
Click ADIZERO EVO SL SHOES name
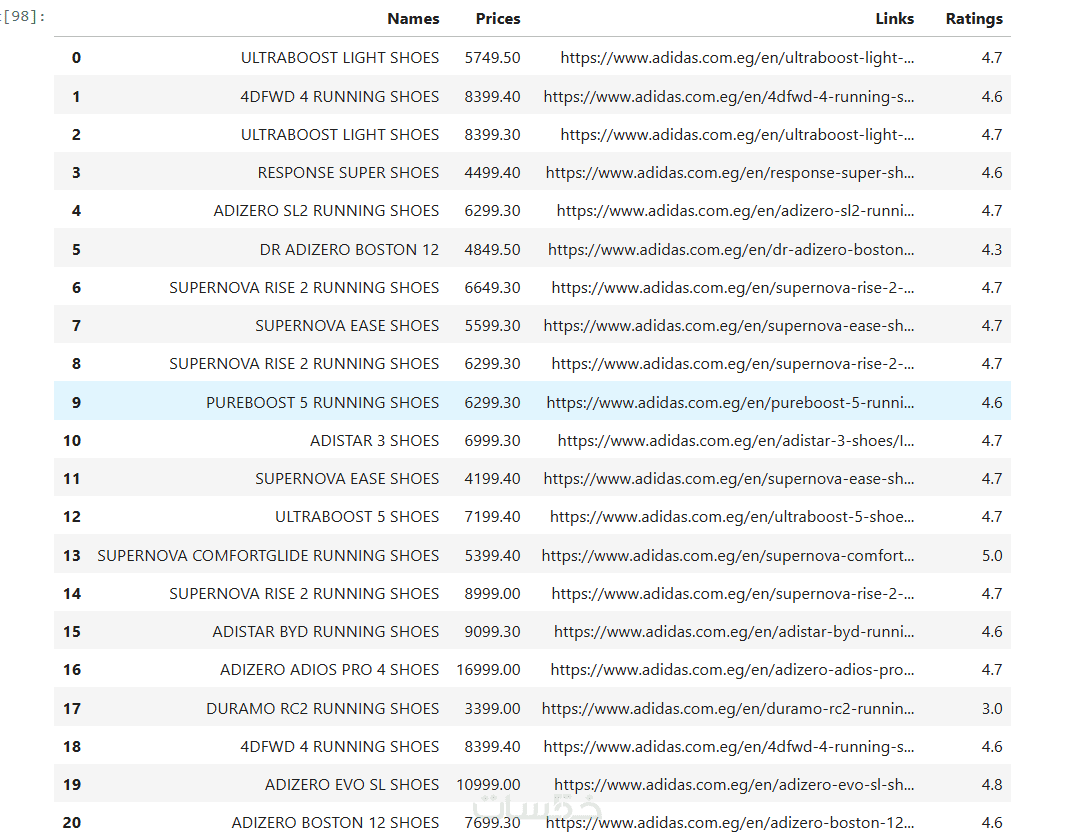[x=352, y=784]
